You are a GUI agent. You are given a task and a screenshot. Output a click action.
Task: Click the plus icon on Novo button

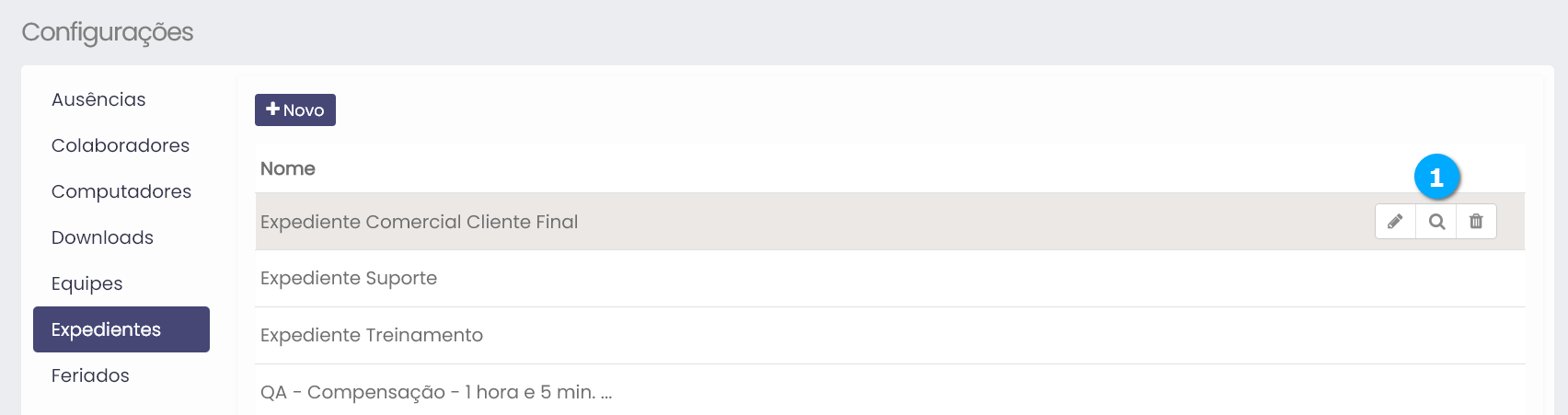pyautogui.click(x=272, y=110)
